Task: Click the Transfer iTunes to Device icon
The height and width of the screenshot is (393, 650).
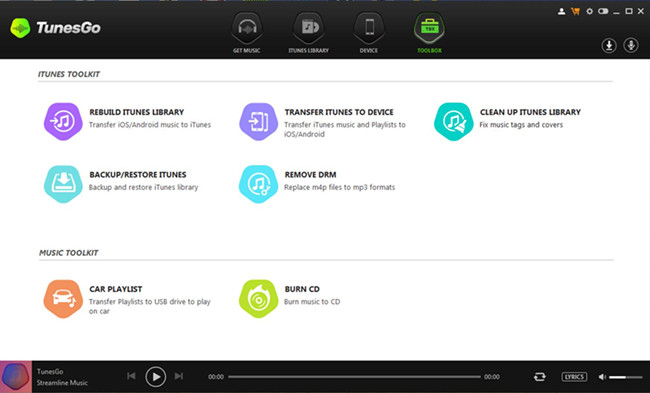Action: (x=258, y=122)
